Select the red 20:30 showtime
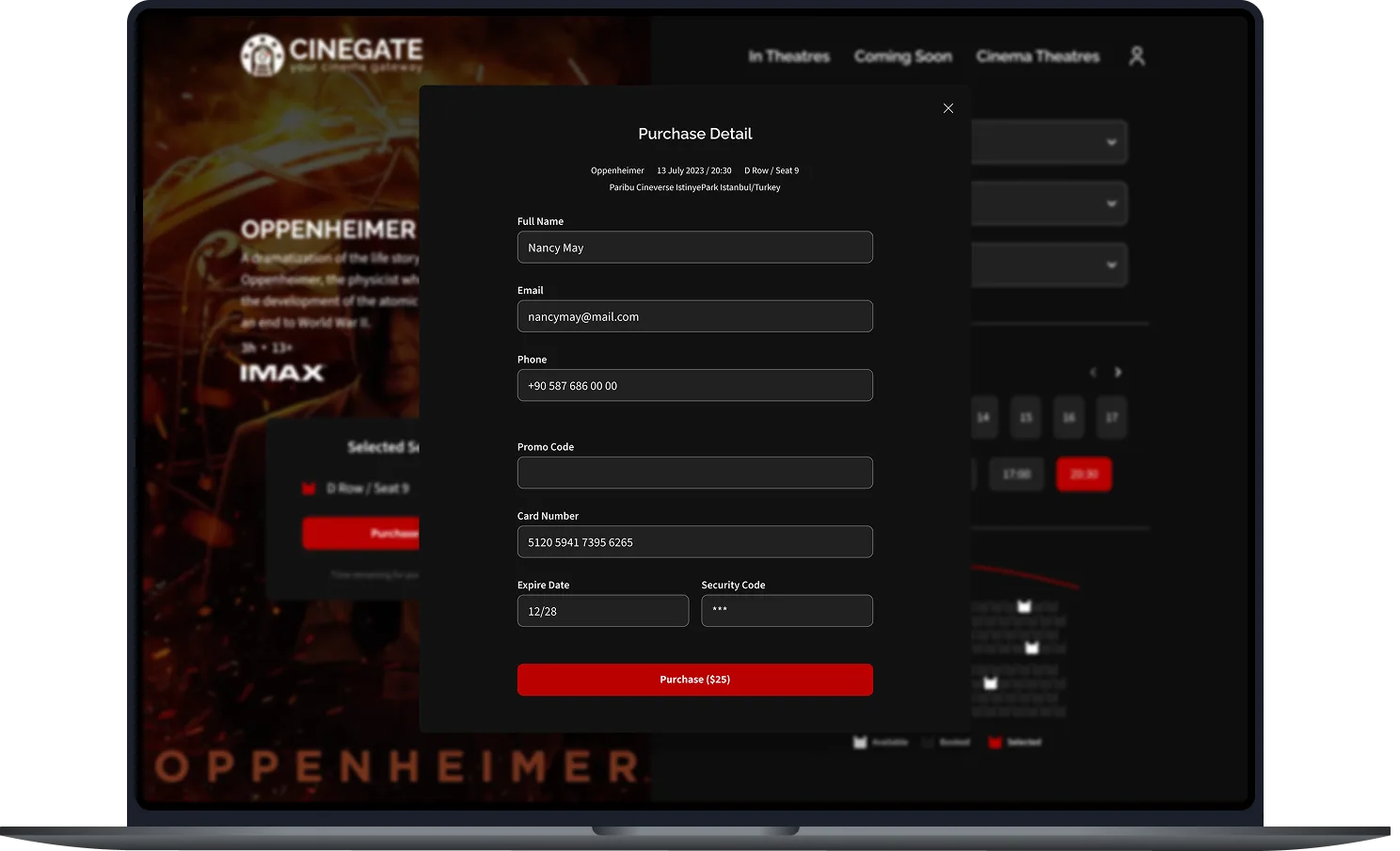The height and width of the screenshot is (851, 1400). coord(1084,474)
